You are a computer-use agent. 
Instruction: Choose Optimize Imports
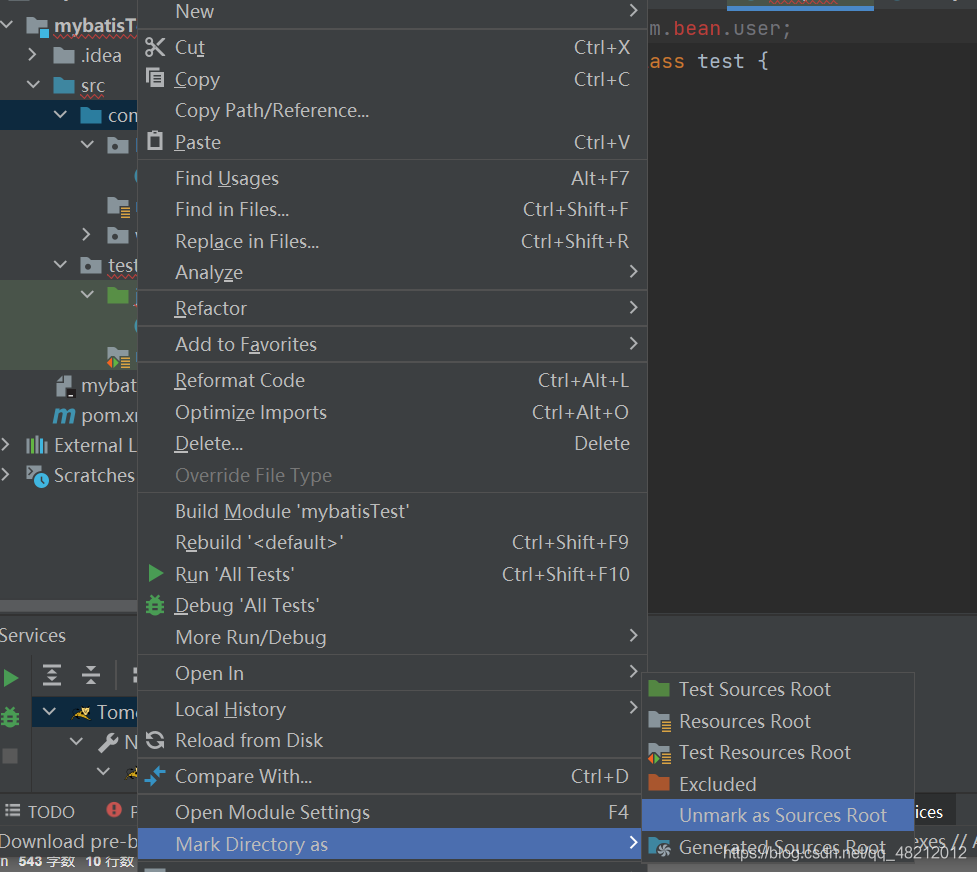[x=392, y=412]
